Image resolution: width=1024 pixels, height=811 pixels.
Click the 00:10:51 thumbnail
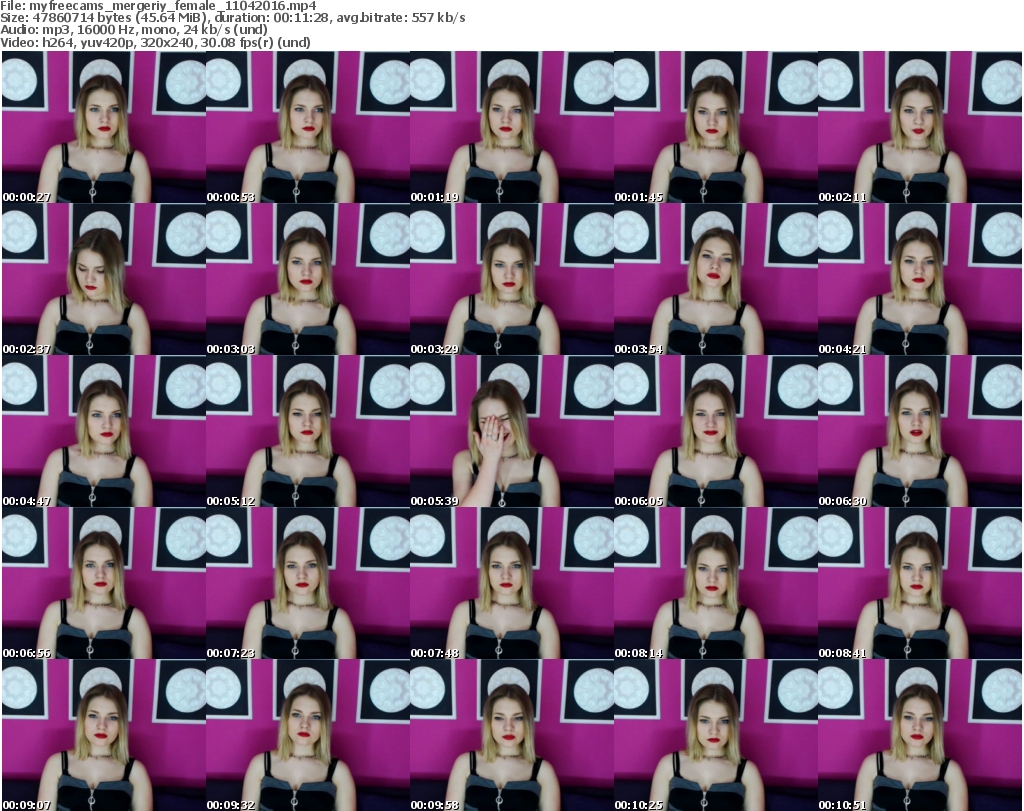(920, 735)
